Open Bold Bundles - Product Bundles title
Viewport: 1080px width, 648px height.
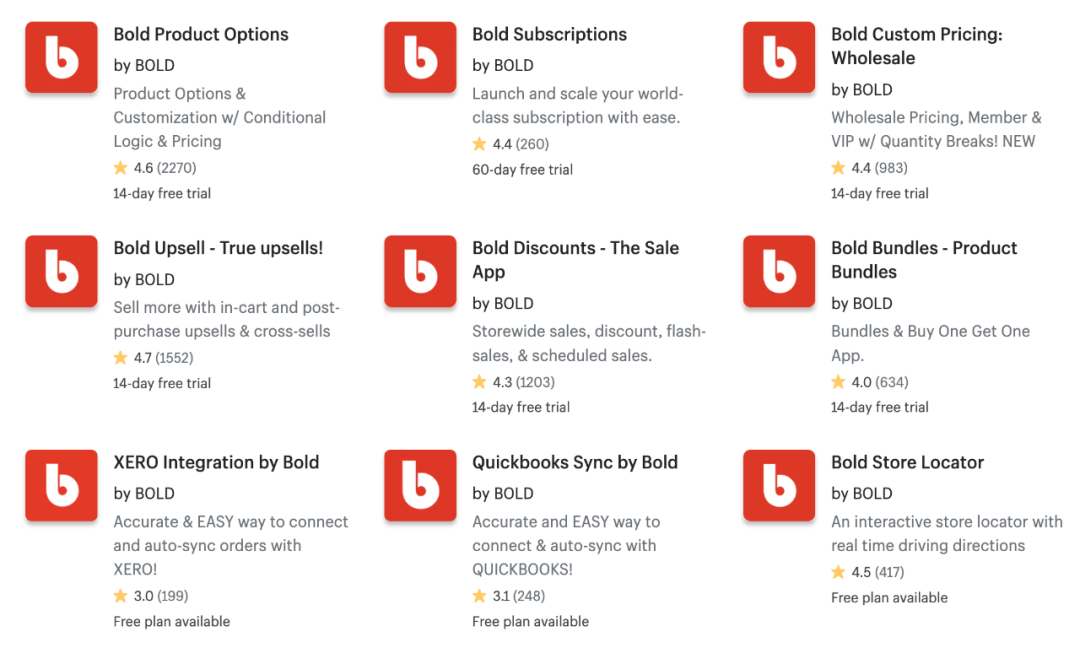click(x=924, y=260)
